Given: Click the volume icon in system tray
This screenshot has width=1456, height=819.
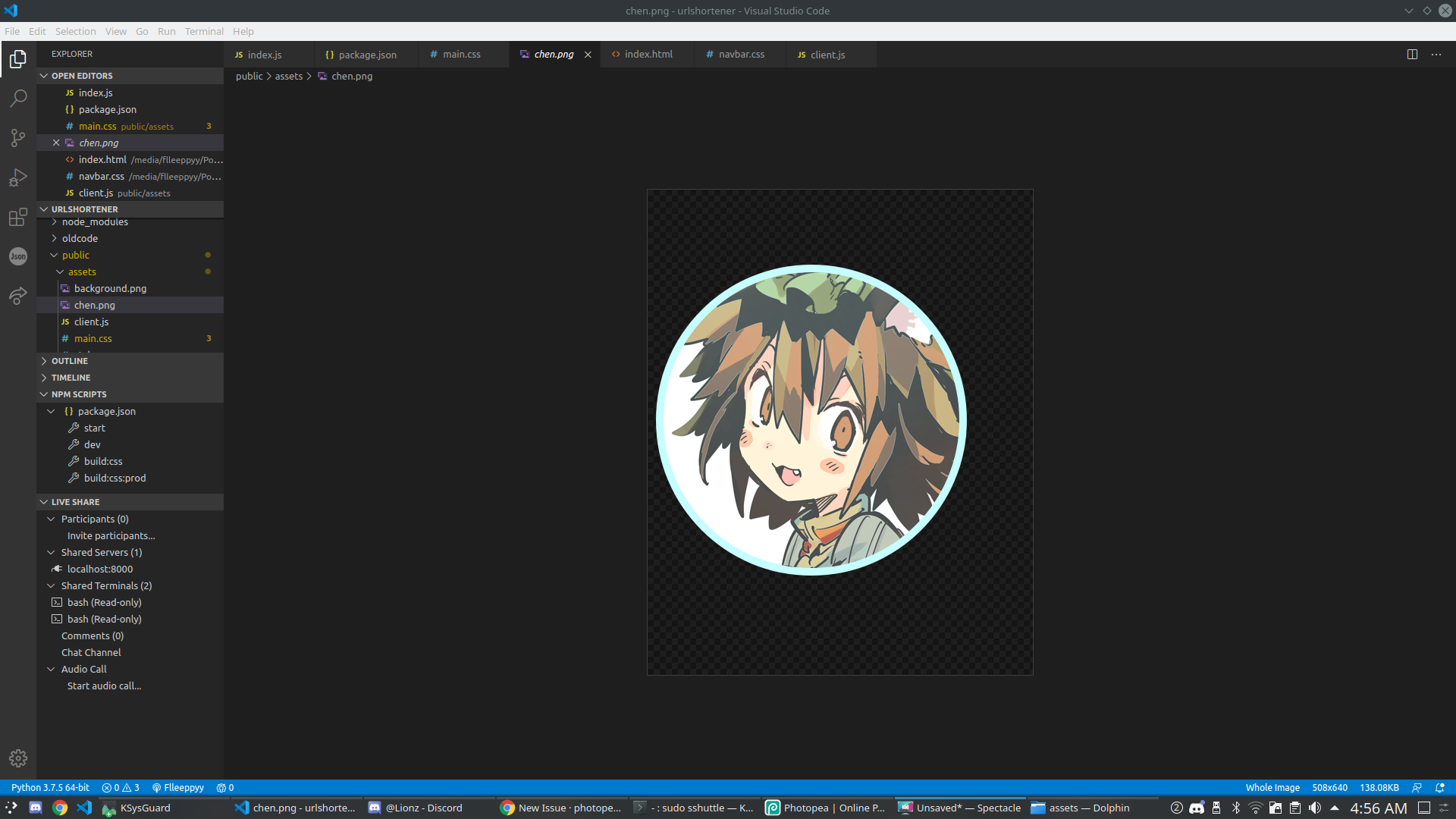Looking at the screenshot, I should coord(1315,808).
